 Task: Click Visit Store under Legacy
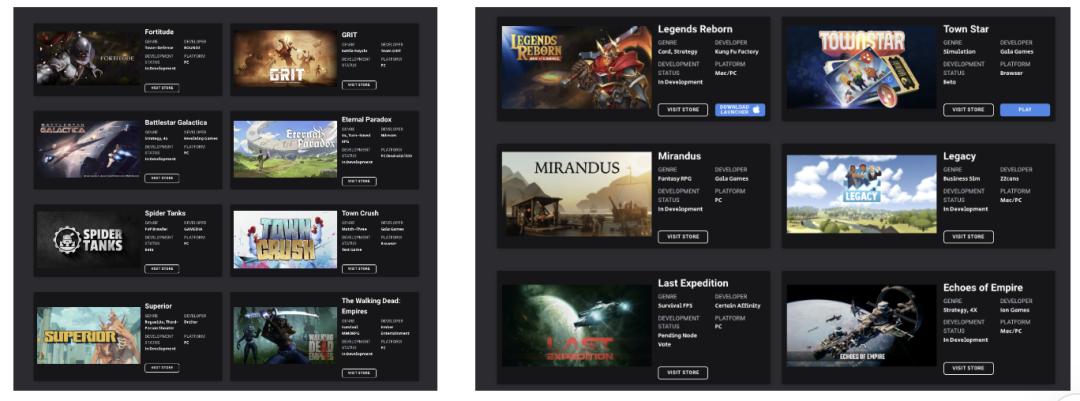click(x=967, y=237)
